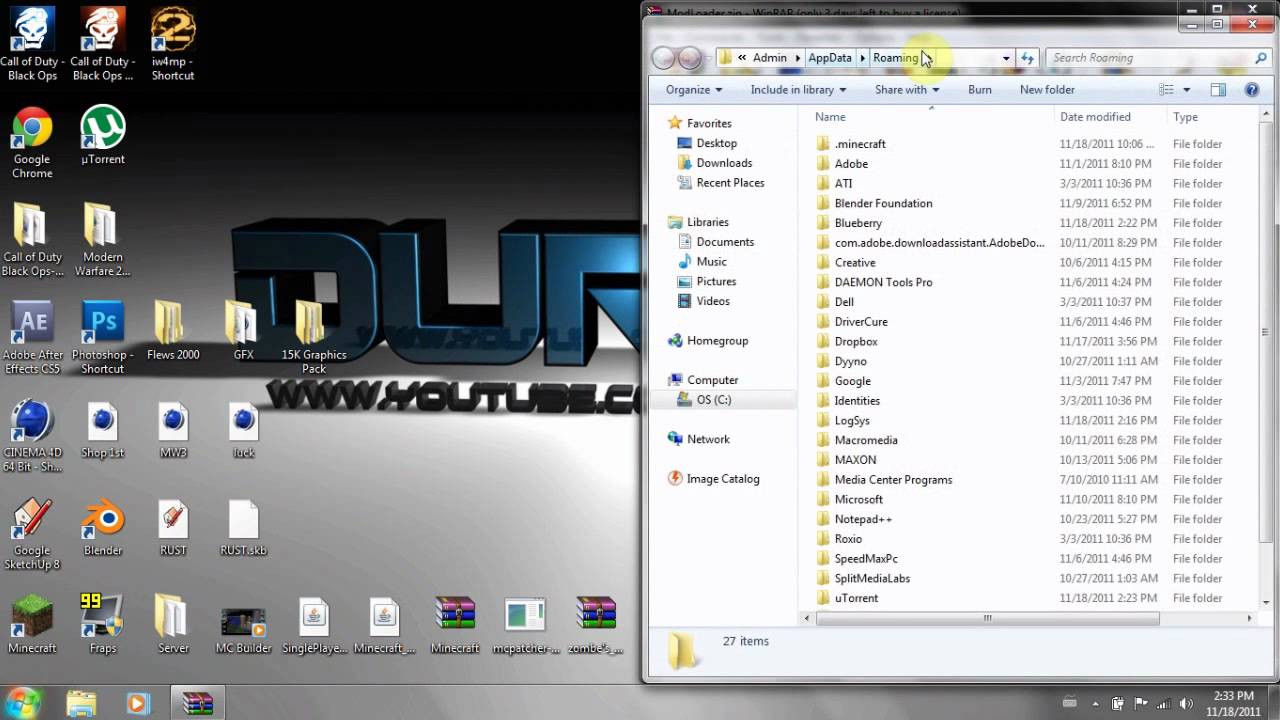The width and height of the screenshot is (1280, 720).
Task: Click the Windows Start button
Action: coord(23,702)
